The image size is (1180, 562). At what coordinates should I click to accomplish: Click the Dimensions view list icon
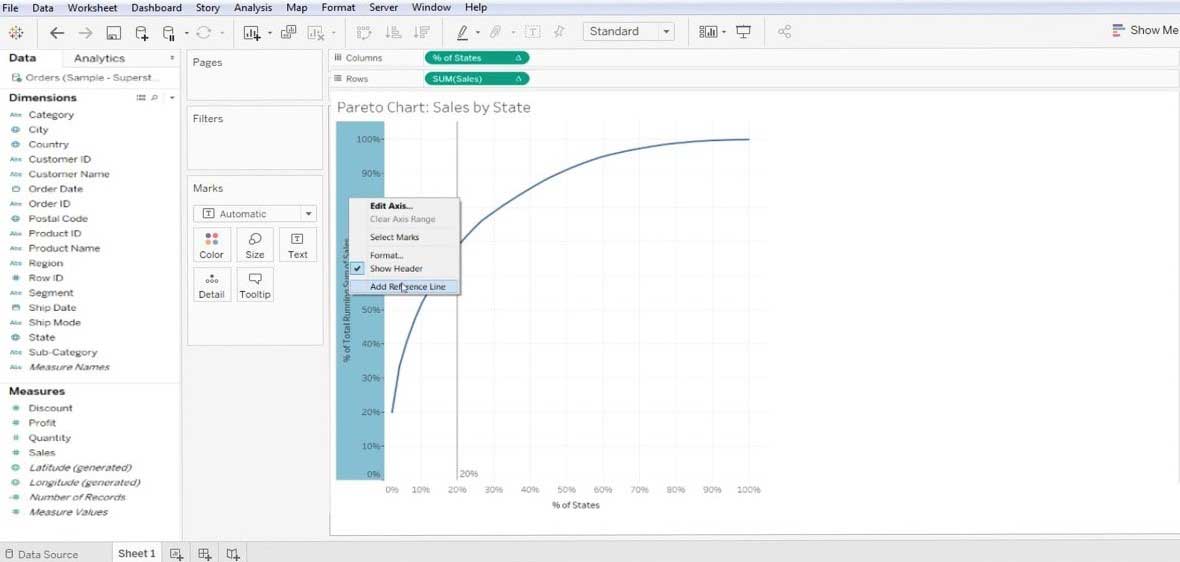pyautogui.click(x=141, y=98)
